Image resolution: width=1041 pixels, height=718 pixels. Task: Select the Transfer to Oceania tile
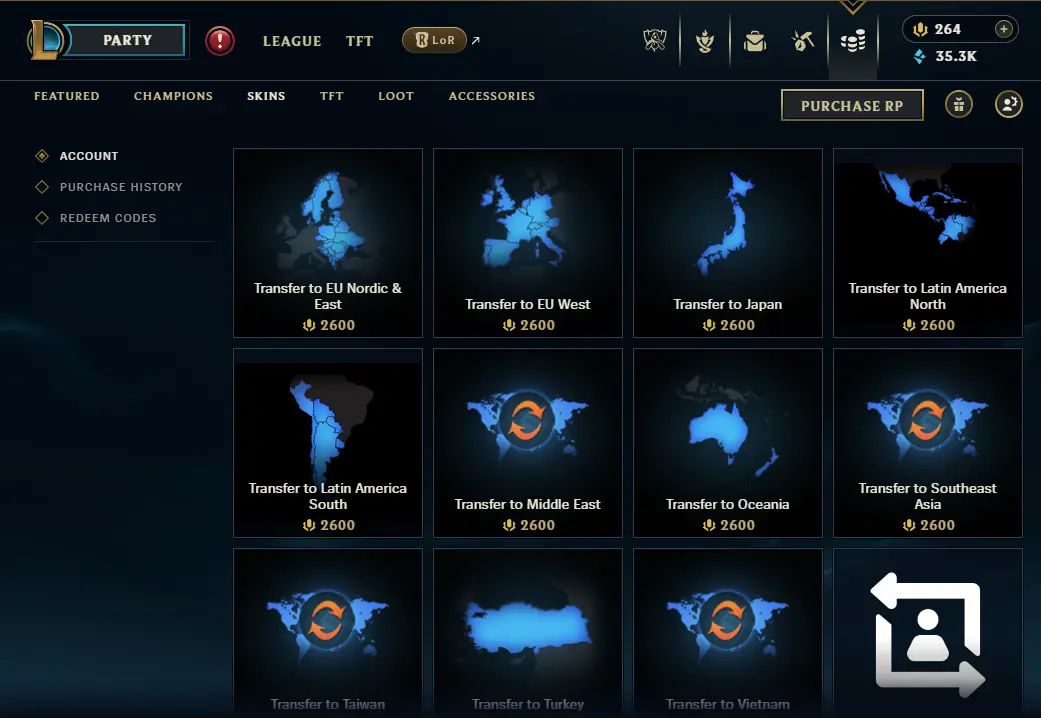click(x=728, y=443)
